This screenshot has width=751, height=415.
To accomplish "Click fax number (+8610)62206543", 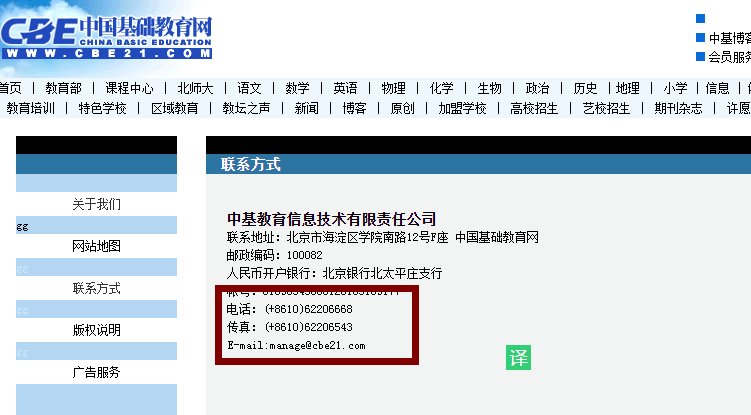I will click(x=308, y=327).
